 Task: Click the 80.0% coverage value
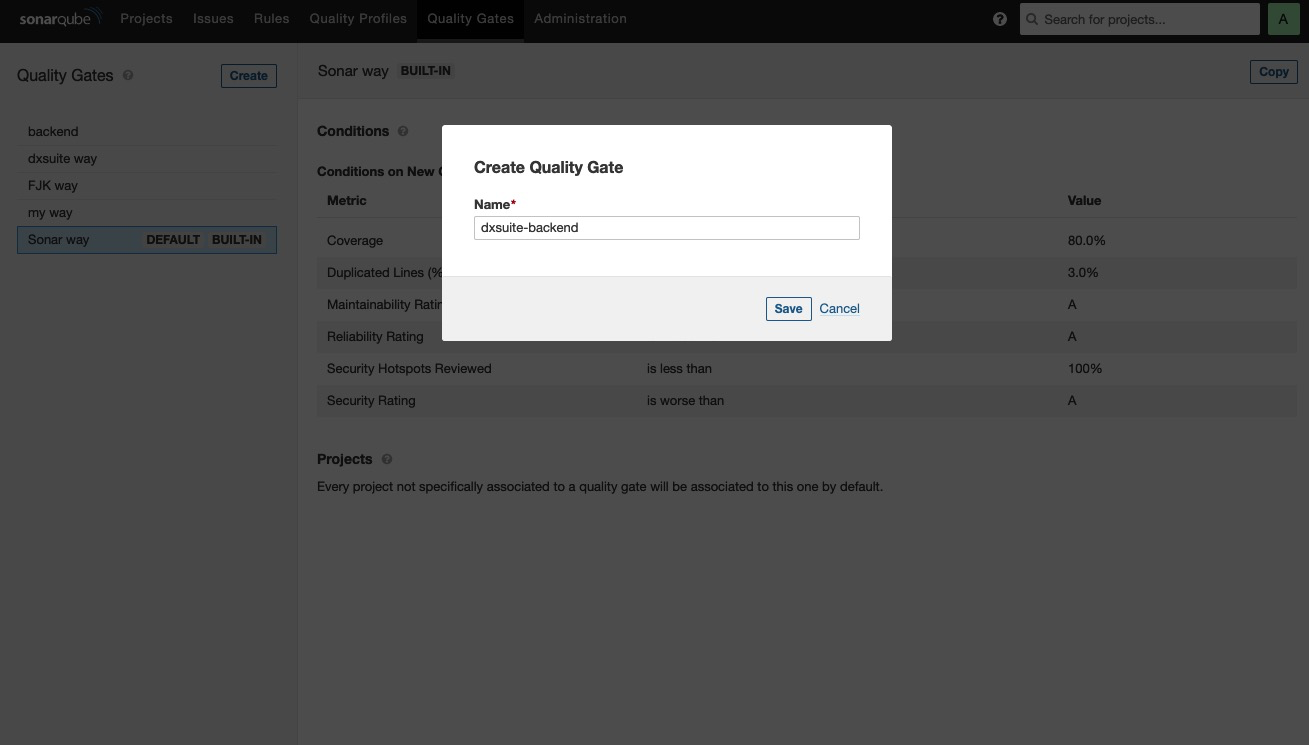(1086, 240)
